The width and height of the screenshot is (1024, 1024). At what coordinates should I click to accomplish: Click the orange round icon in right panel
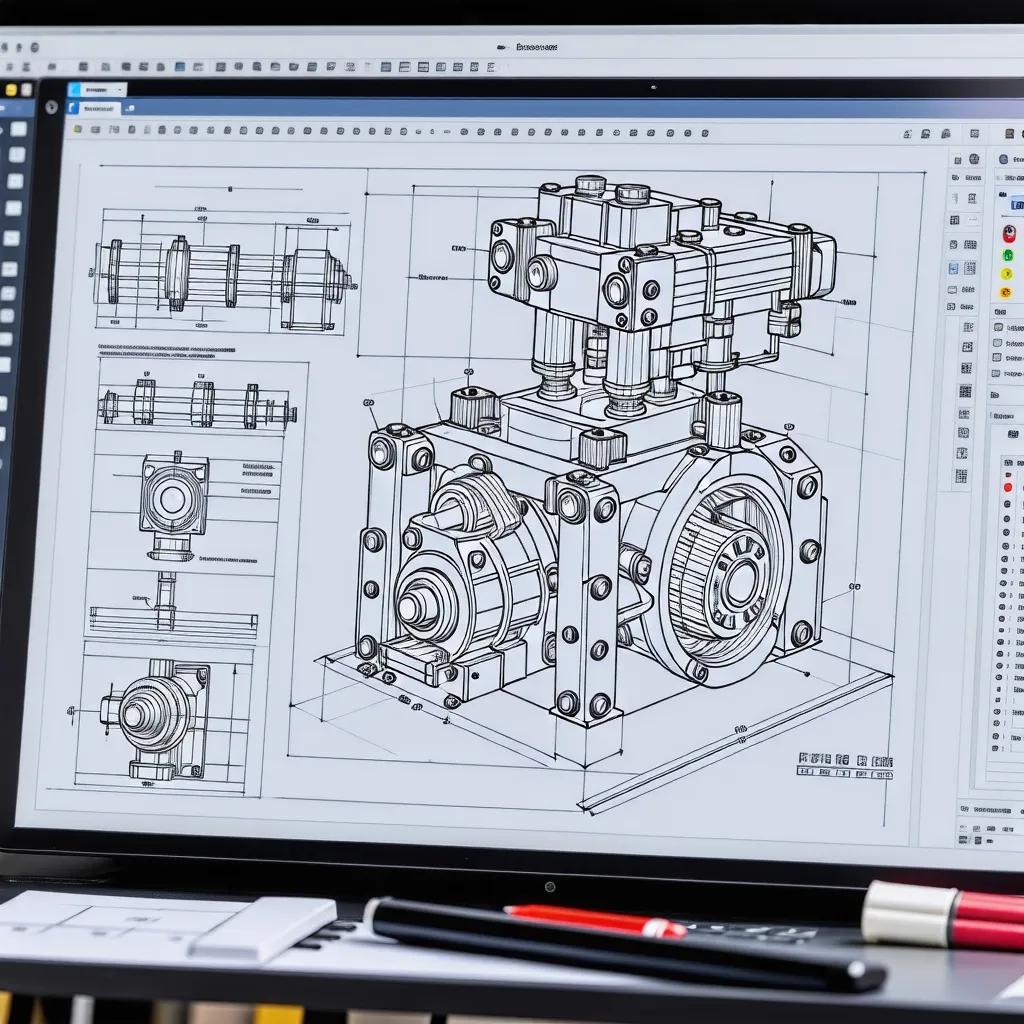pos(1006,293)
